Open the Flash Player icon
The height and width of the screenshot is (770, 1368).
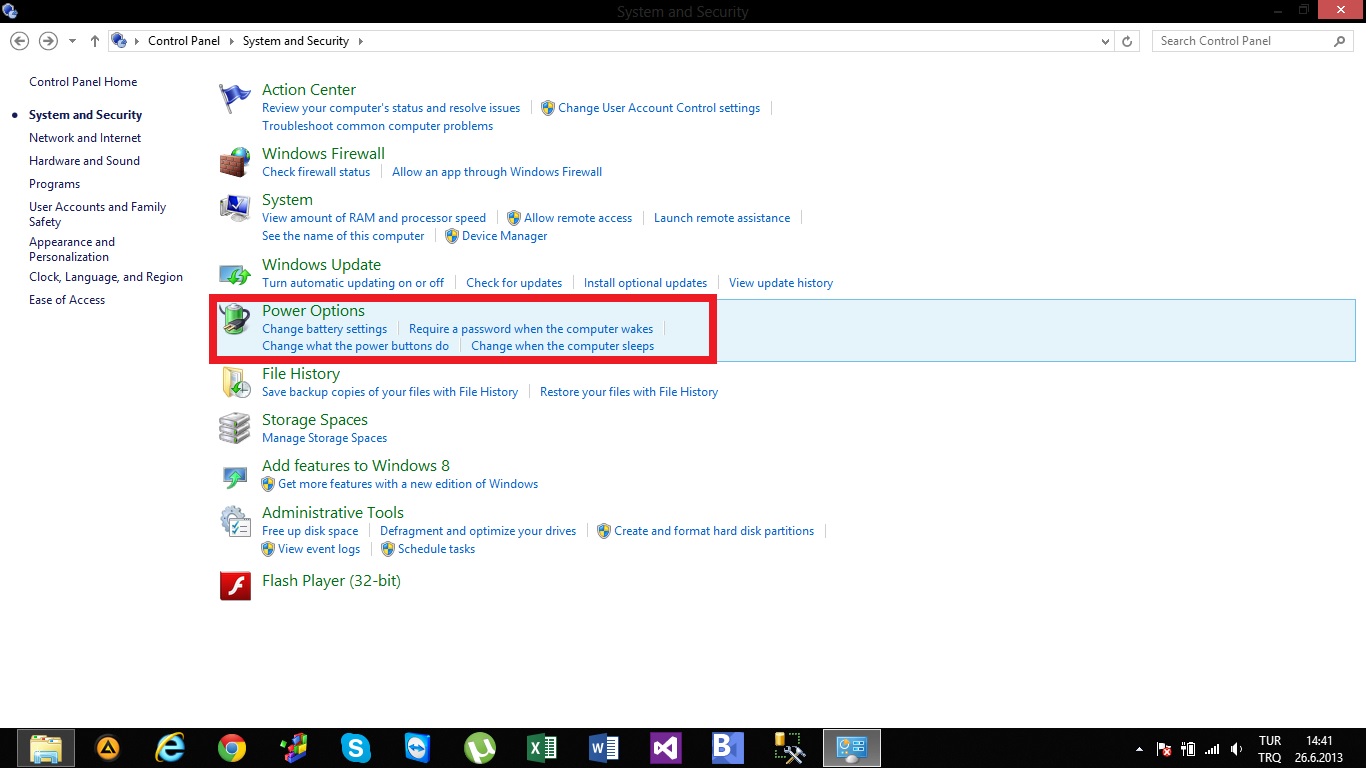[234, 585]
